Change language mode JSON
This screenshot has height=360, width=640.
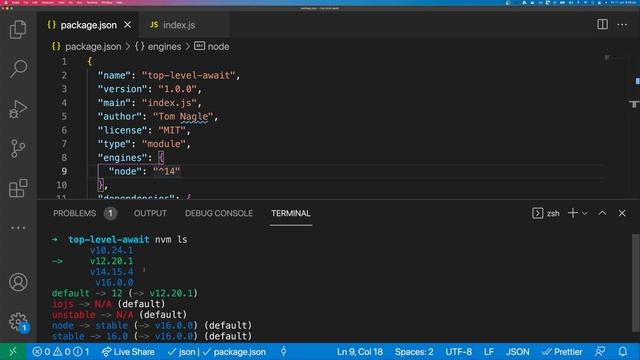click(x=518, y=351)
